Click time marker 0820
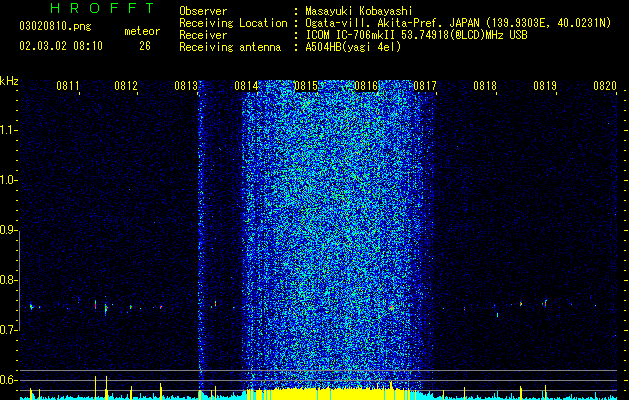This screenshot has width=629, height=400. (x=605, y=86)
